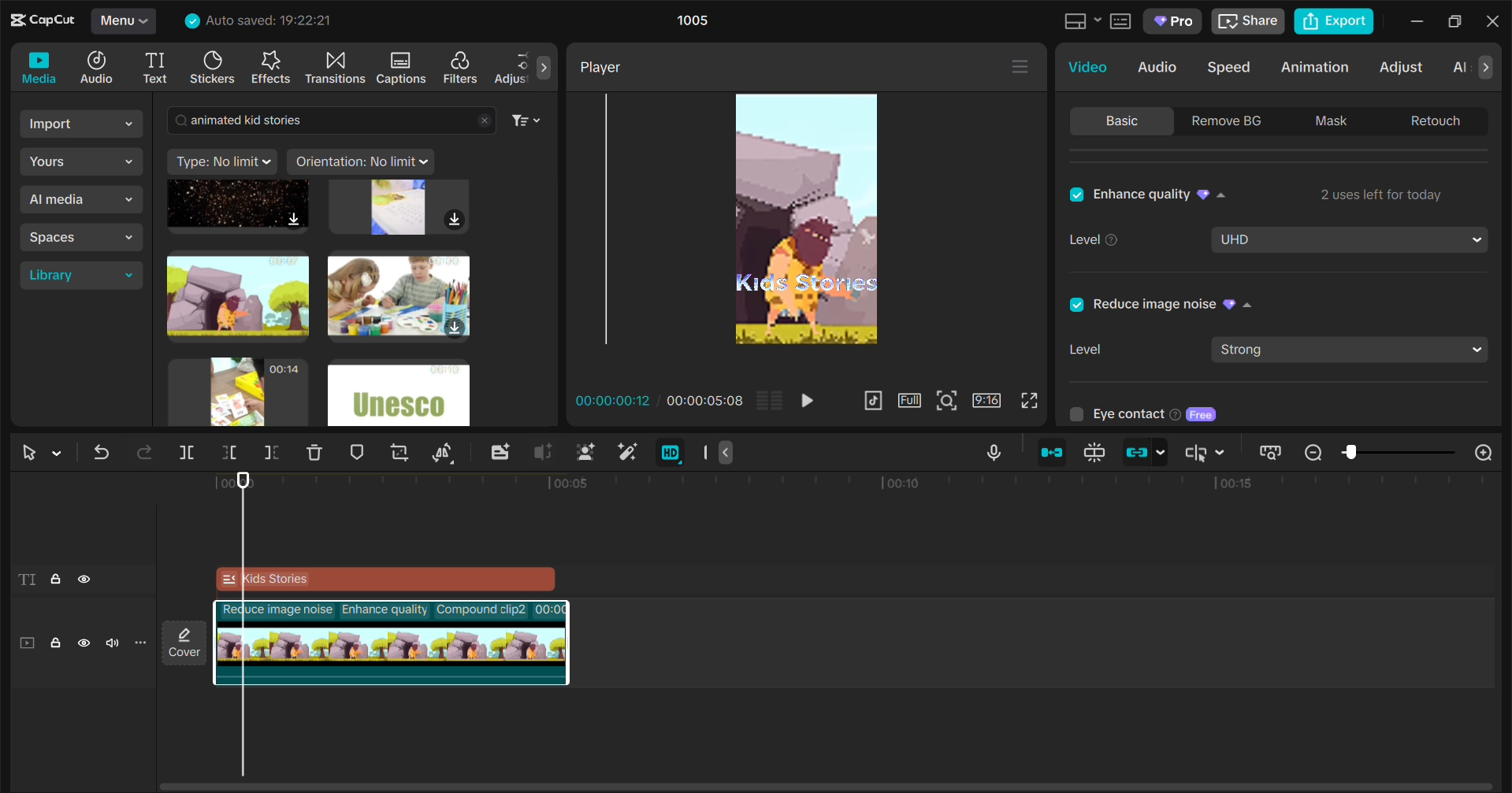1512x793 pixels.
Task: Open noise reduction Strong level dropdown
Action: (1349, 350)
